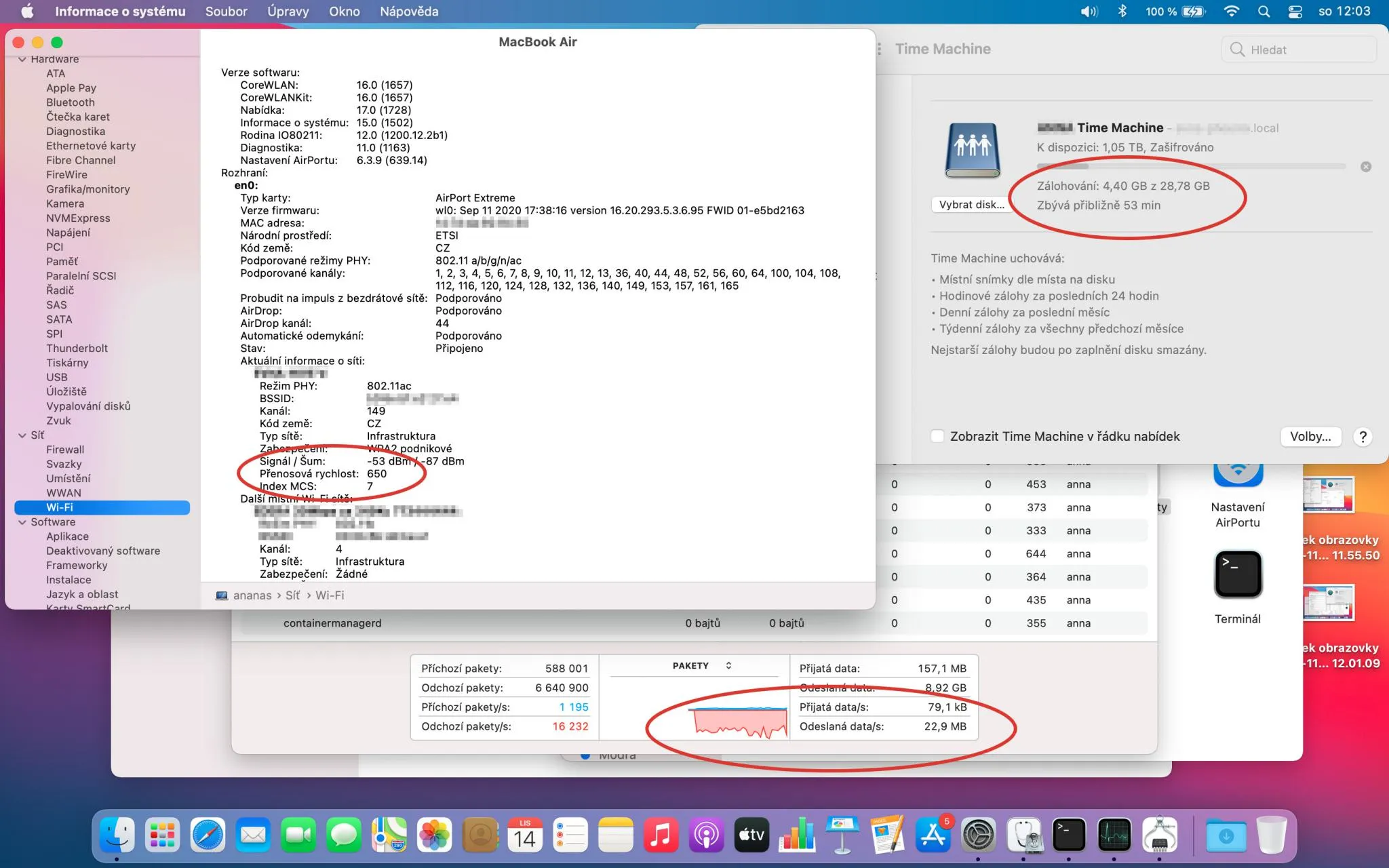
Task: Open the Nápověda menu
Action: pyautogui.click(x=409, y=12)
